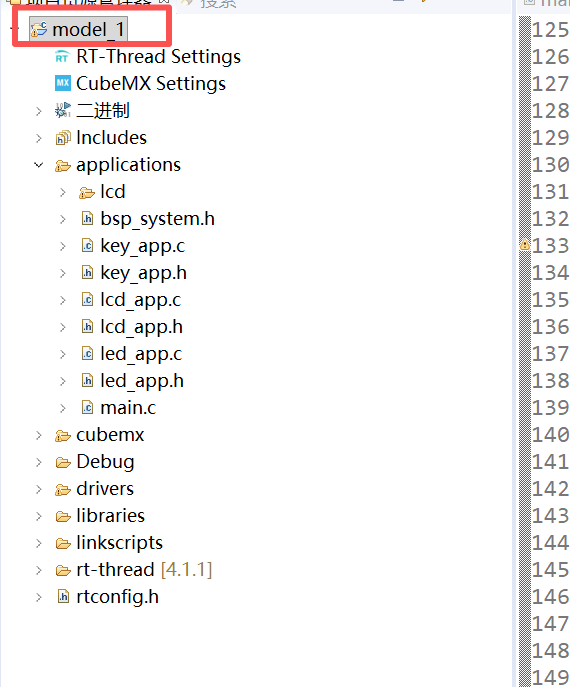Expand the lcd subfolder
Image resolution: width=570 pixels, height=687 pixels.
tap(63, 192)
